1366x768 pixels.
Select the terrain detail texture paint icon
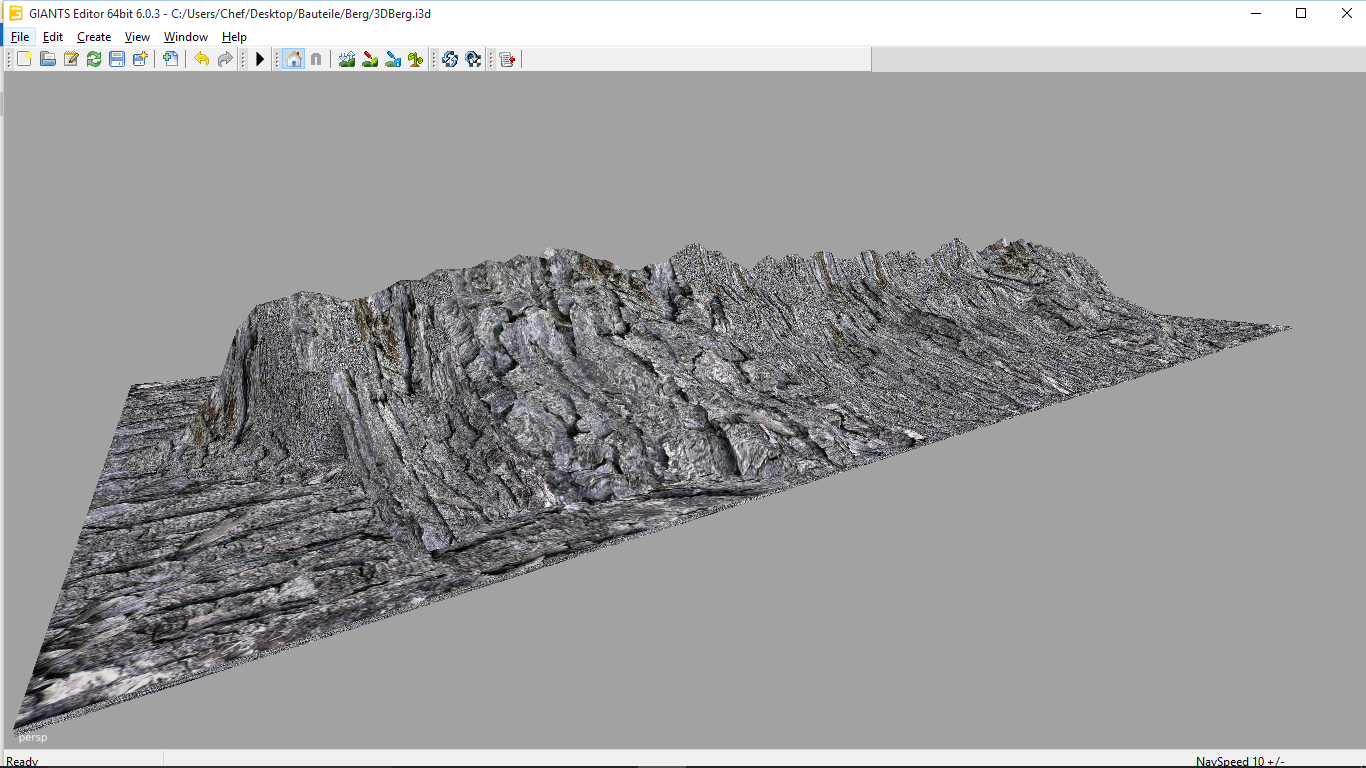pyautogui.click(x=370, y=59)
